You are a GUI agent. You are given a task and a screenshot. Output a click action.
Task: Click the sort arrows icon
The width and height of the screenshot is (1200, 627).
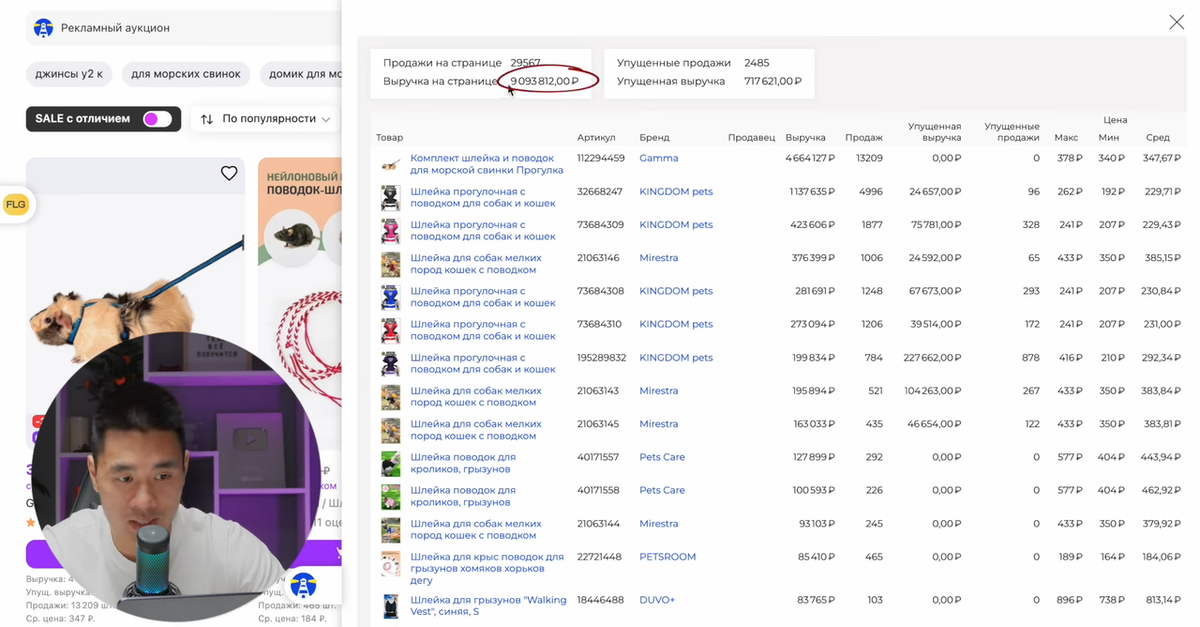coord(207,119)
